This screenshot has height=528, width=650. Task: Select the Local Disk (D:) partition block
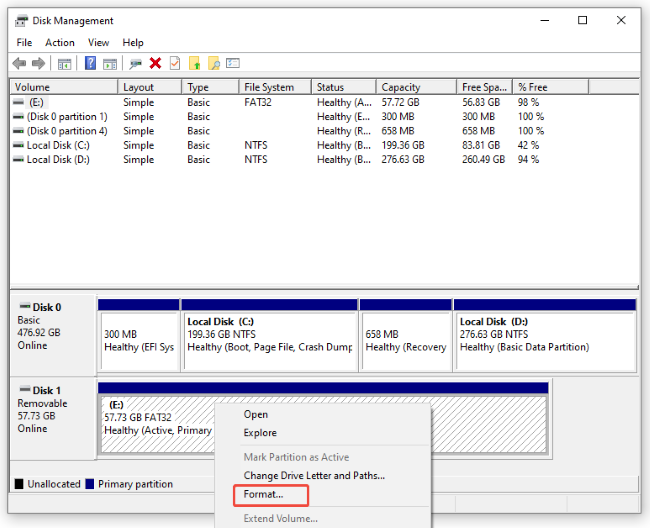(545, 335)
